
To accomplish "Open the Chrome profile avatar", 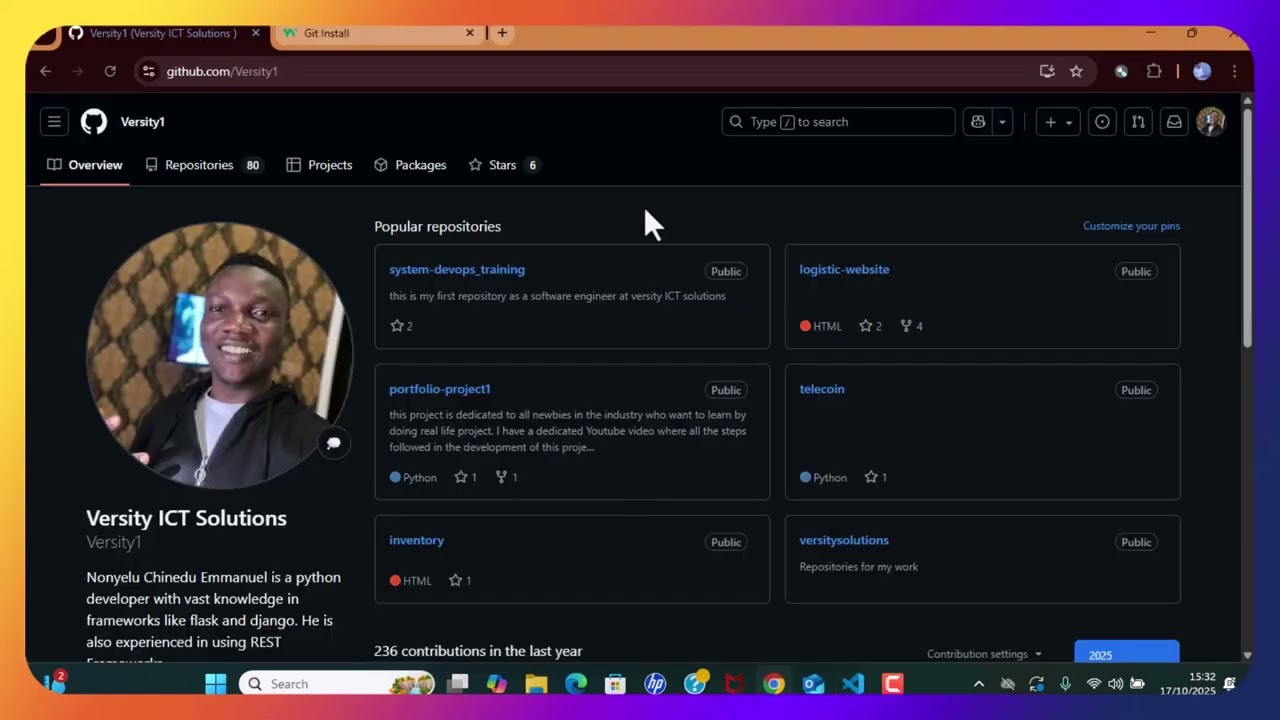I will [1202, 71].
